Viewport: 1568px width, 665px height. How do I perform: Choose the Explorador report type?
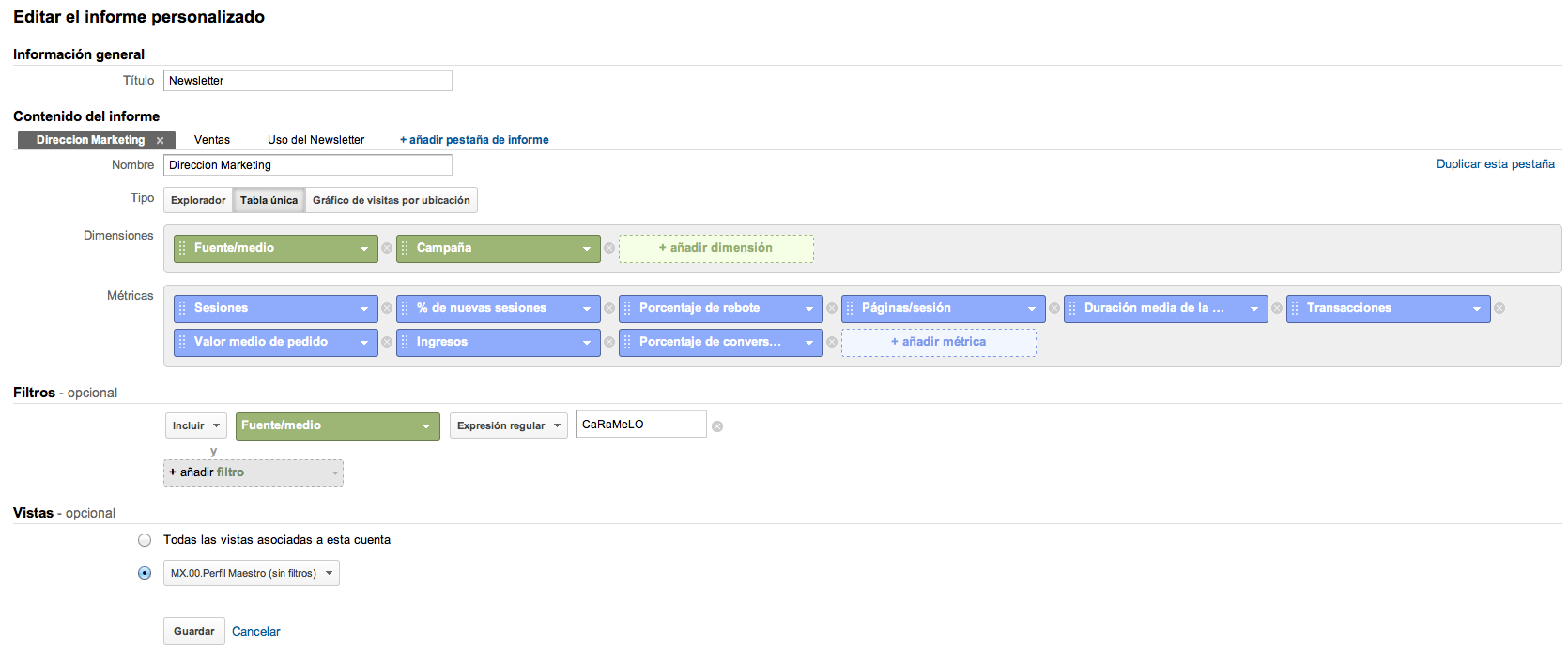tap(198, 200)
